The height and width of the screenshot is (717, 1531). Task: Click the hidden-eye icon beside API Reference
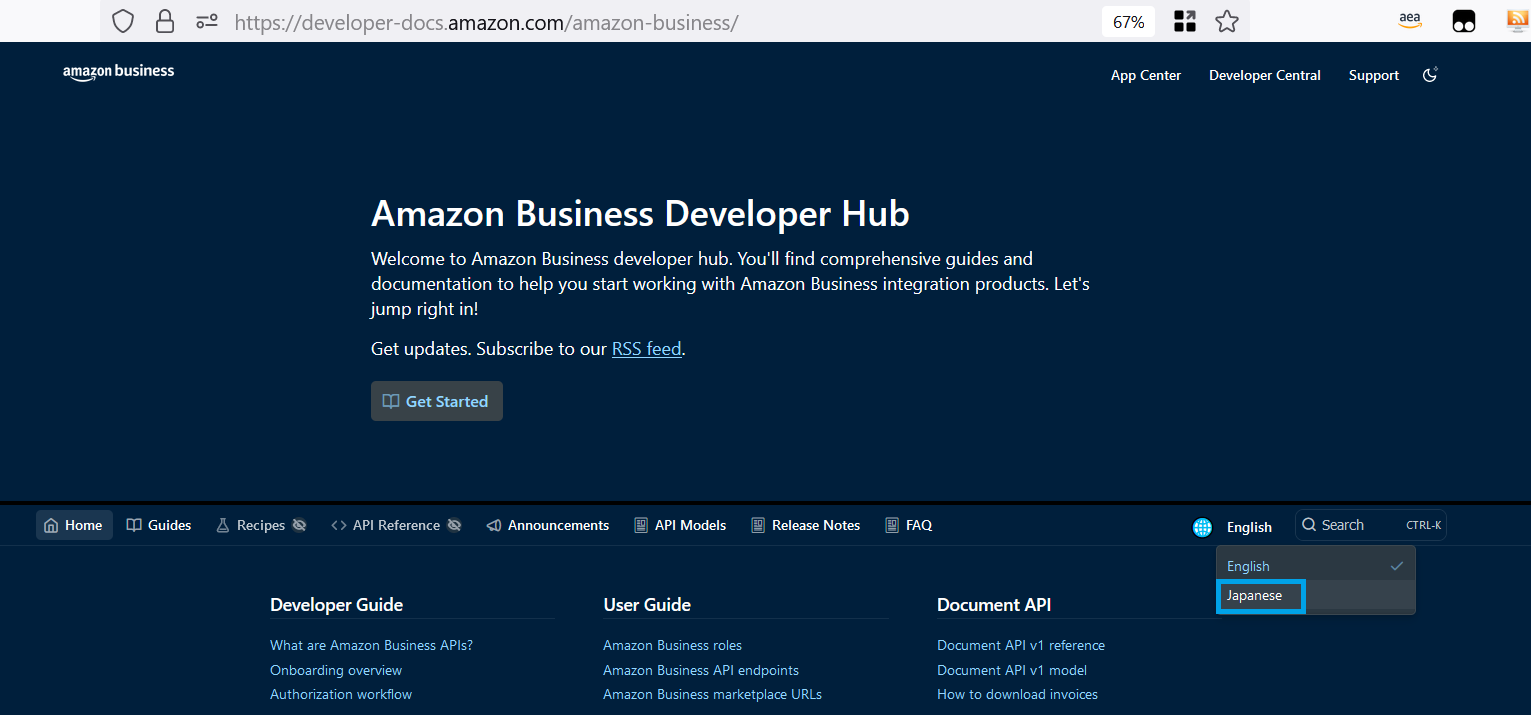click(x=454, y=525)
